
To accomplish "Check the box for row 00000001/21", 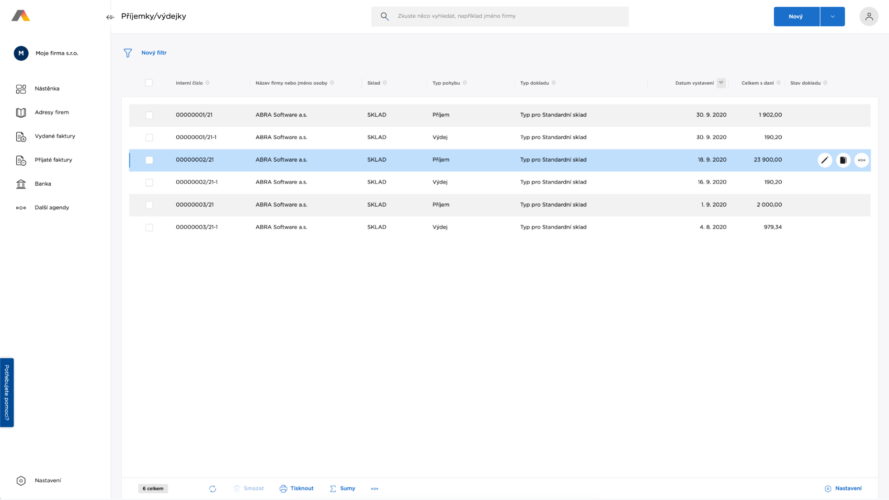I will (149, 115).
